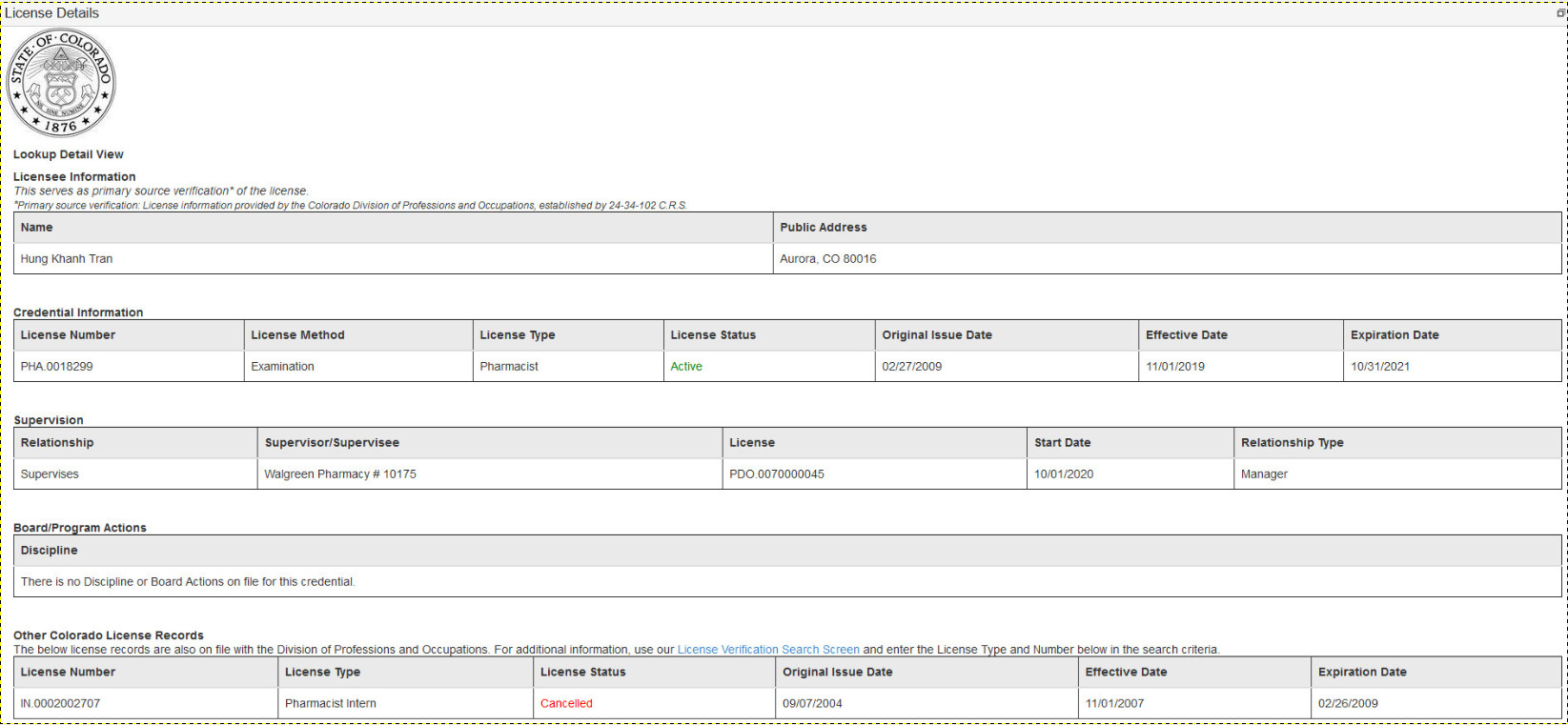Click the Supervision section heading
The height and width of the screenshot is (725, 1568).
click(x=49, y=420)
